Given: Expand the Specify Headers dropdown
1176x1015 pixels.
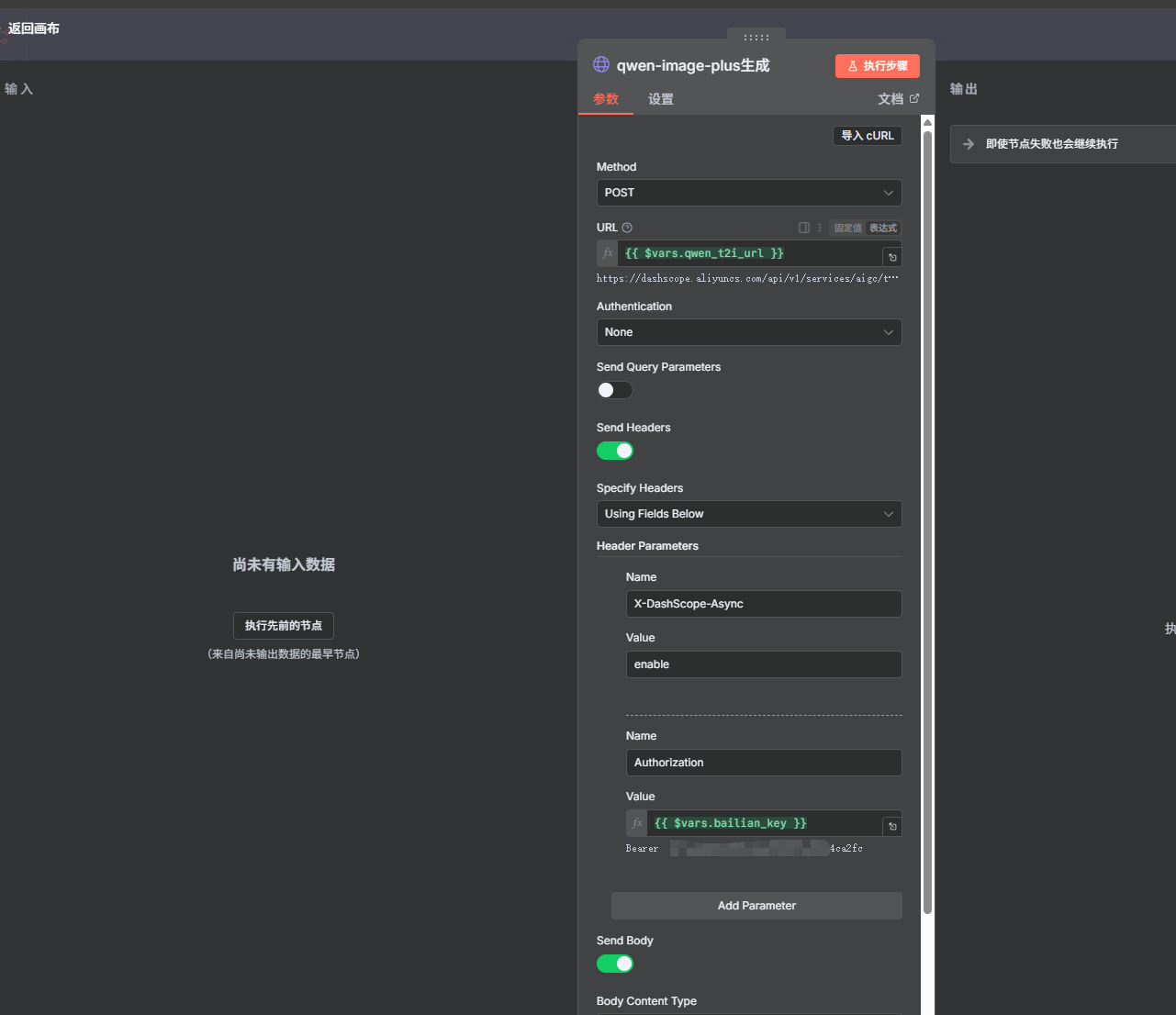Looking at the screenshot, I should click(x=749, y=514).
